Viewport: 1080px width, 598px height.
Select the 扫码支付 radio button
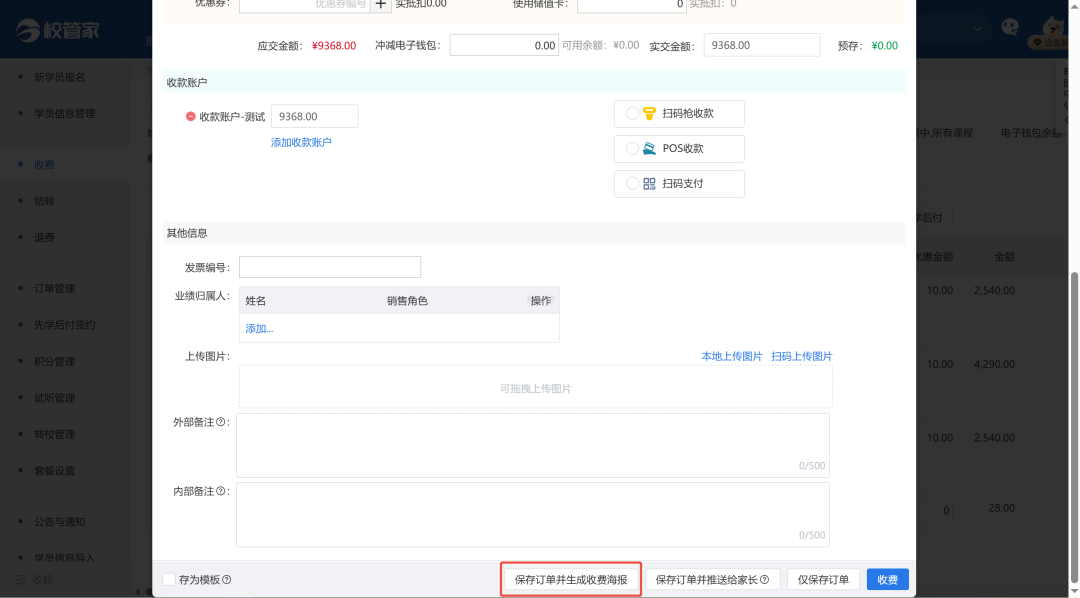point(631,183)
